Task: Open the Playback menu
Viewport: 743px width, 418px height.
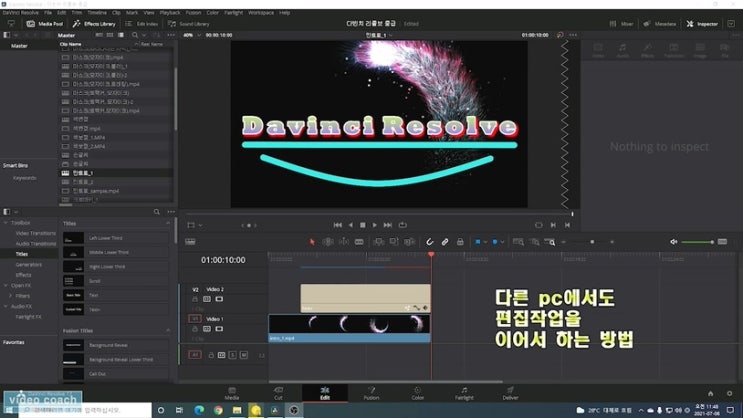Action: 170,13
